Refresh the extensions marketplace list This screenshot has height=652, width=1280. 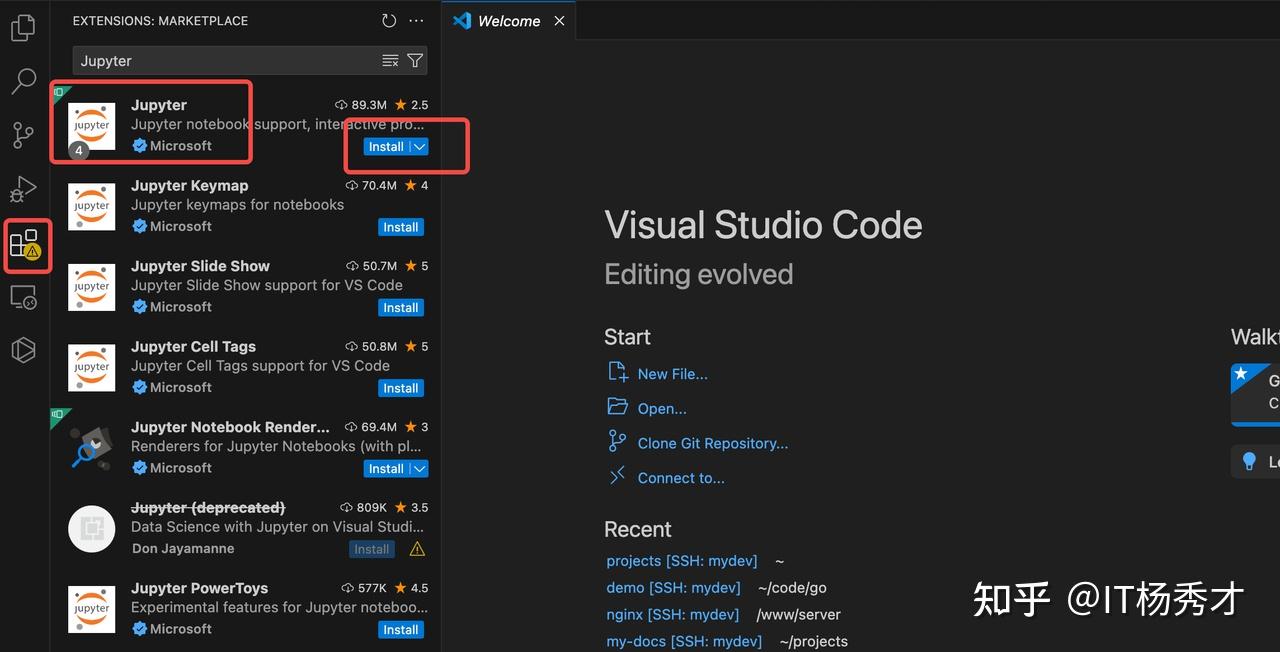[389, 21]
